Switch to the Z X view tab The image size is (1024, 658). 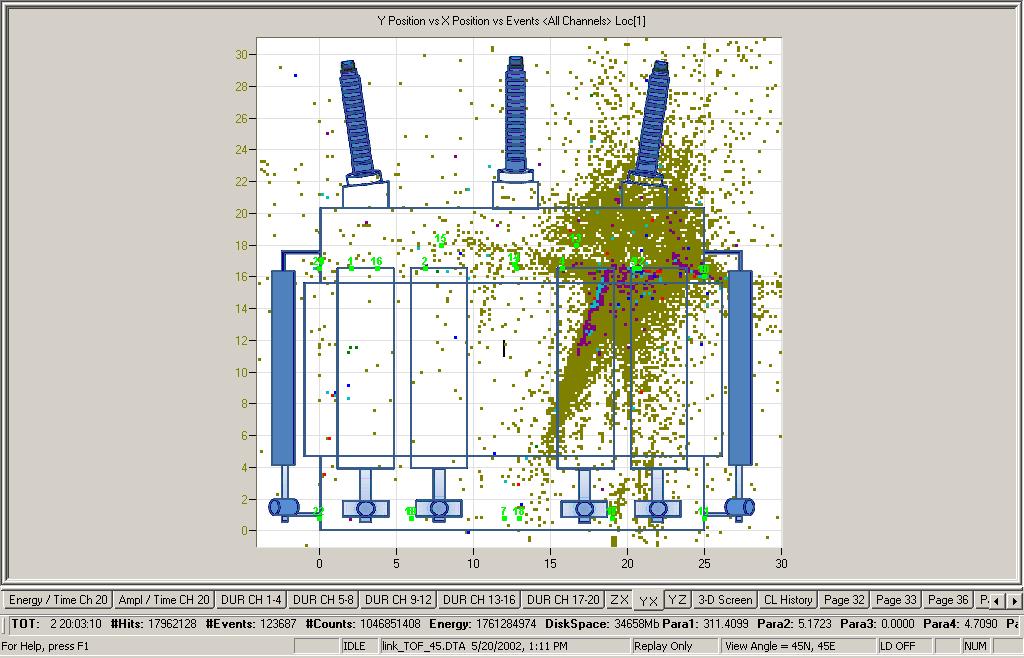tap(619, 600)
